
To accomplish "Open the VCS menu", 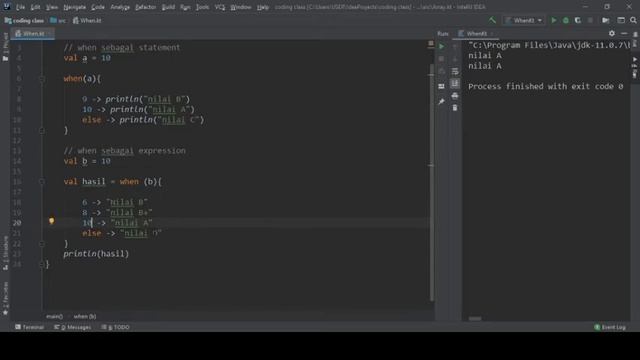I will [x=220, y=7].
